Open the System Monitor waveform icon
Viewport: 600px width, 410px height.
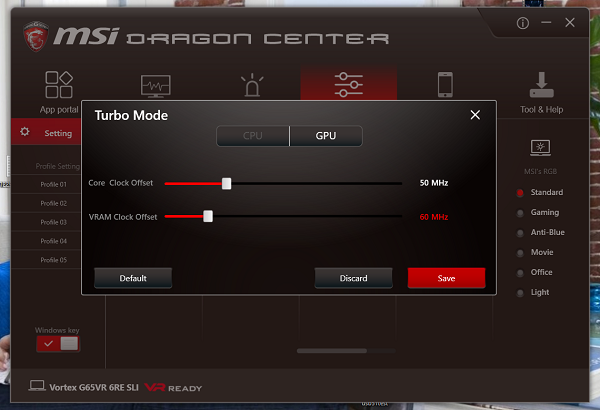[155, 86]
